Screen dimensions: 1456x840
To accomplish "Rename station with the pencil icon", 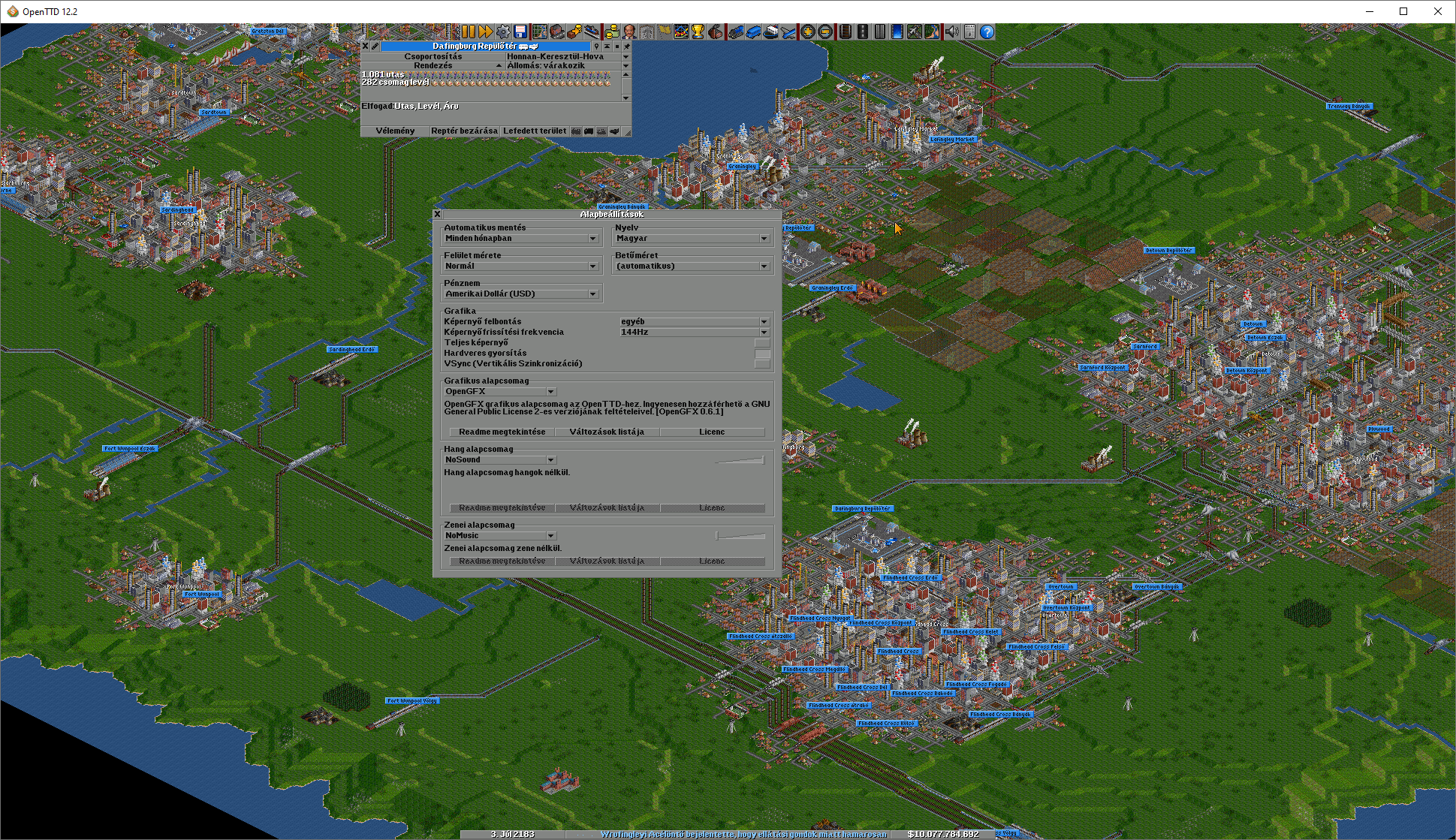I will click(375, 46).
